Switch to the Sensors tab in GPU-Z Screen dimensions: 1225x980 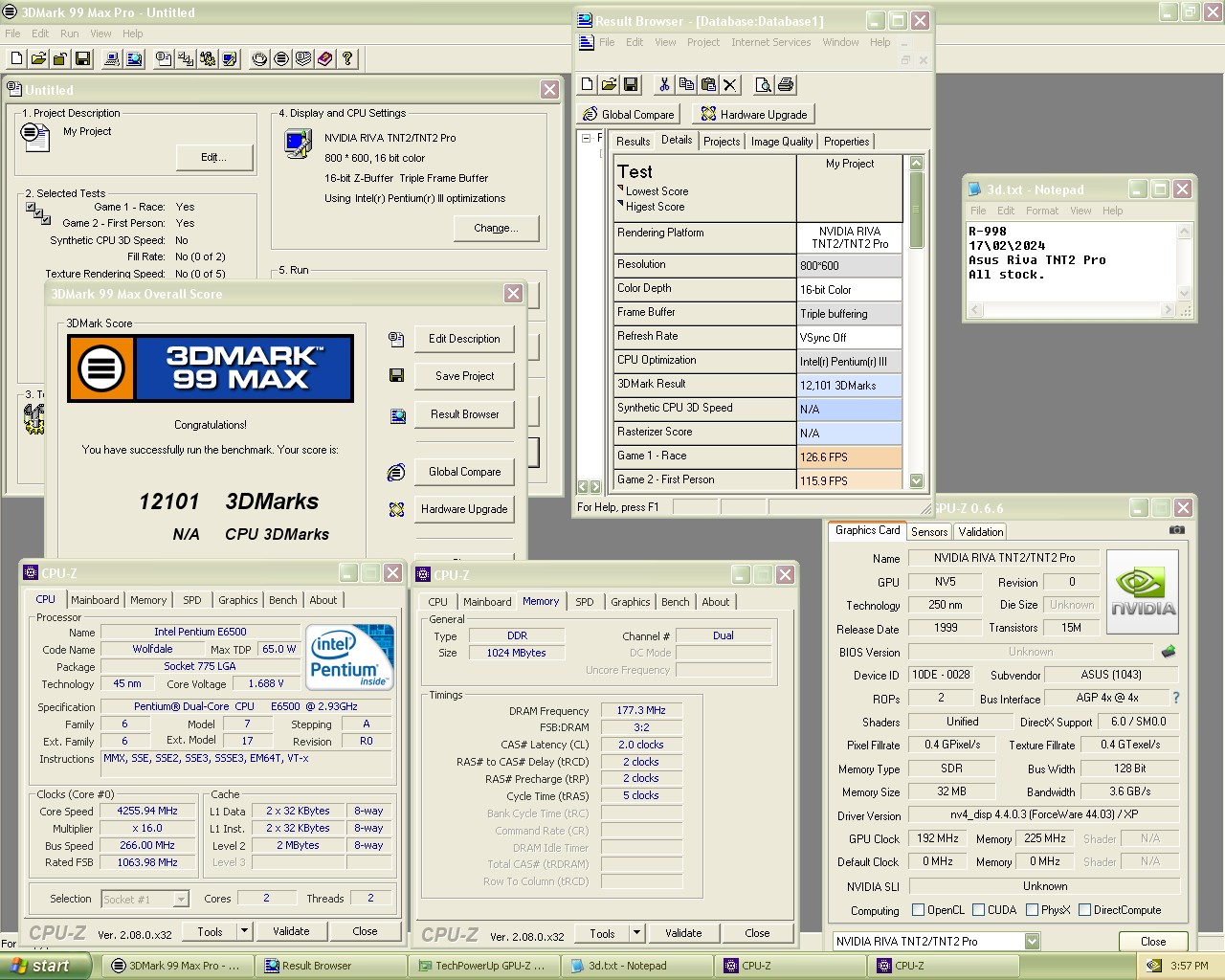click(929, 532)
